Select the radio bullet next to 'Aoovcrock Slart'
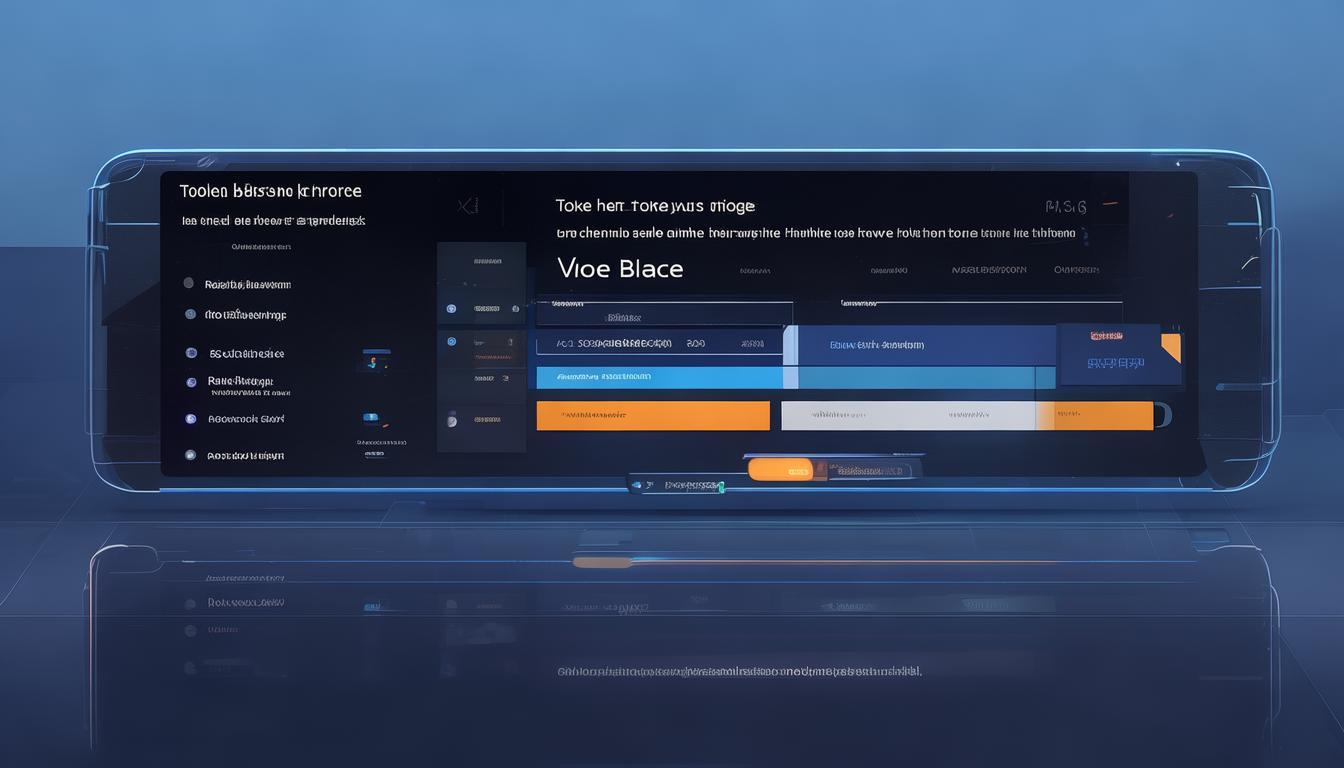 (x=190, y=419)
